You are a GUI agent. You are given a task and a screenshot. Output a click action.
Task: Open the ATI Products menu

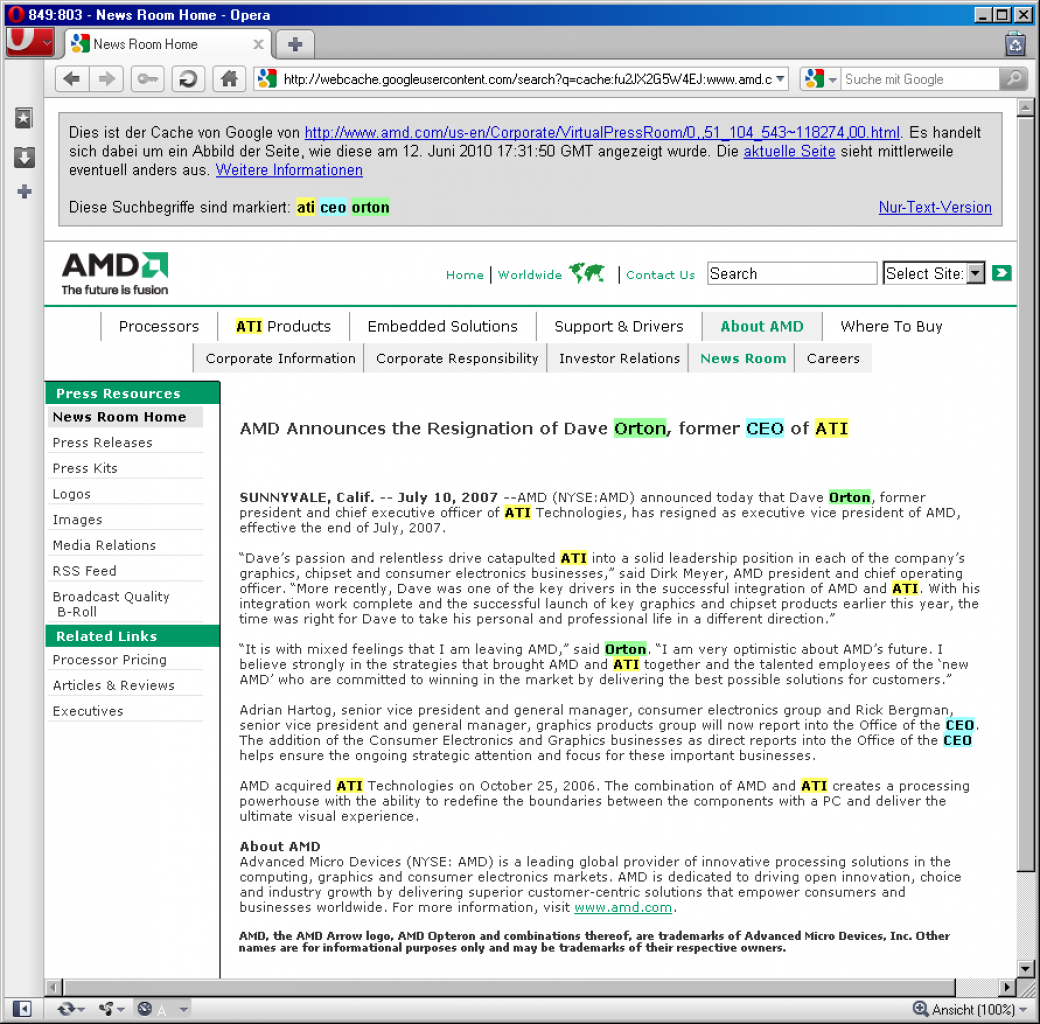tap(283, 326)
